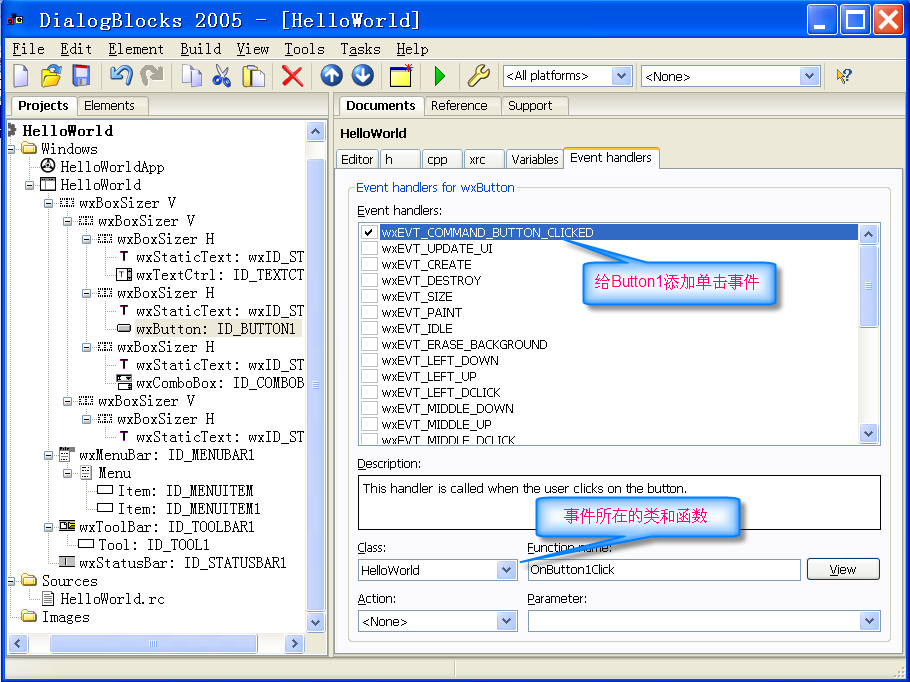
Task: Click the red Delete toolbar icon
Action: click(x=290, y=75)
